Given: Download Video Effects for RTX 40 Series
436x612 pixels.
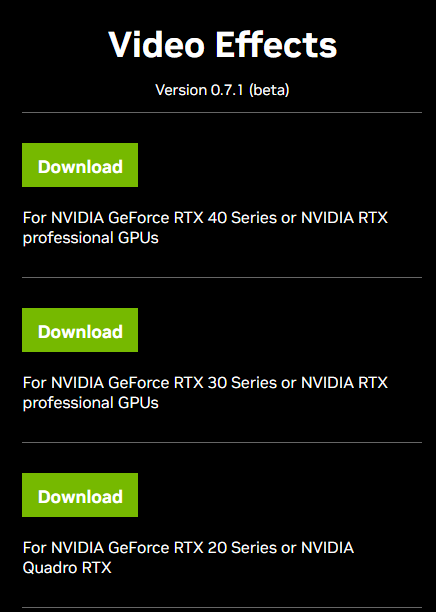Looking at the screenshot, I should (x=80, y=165).
